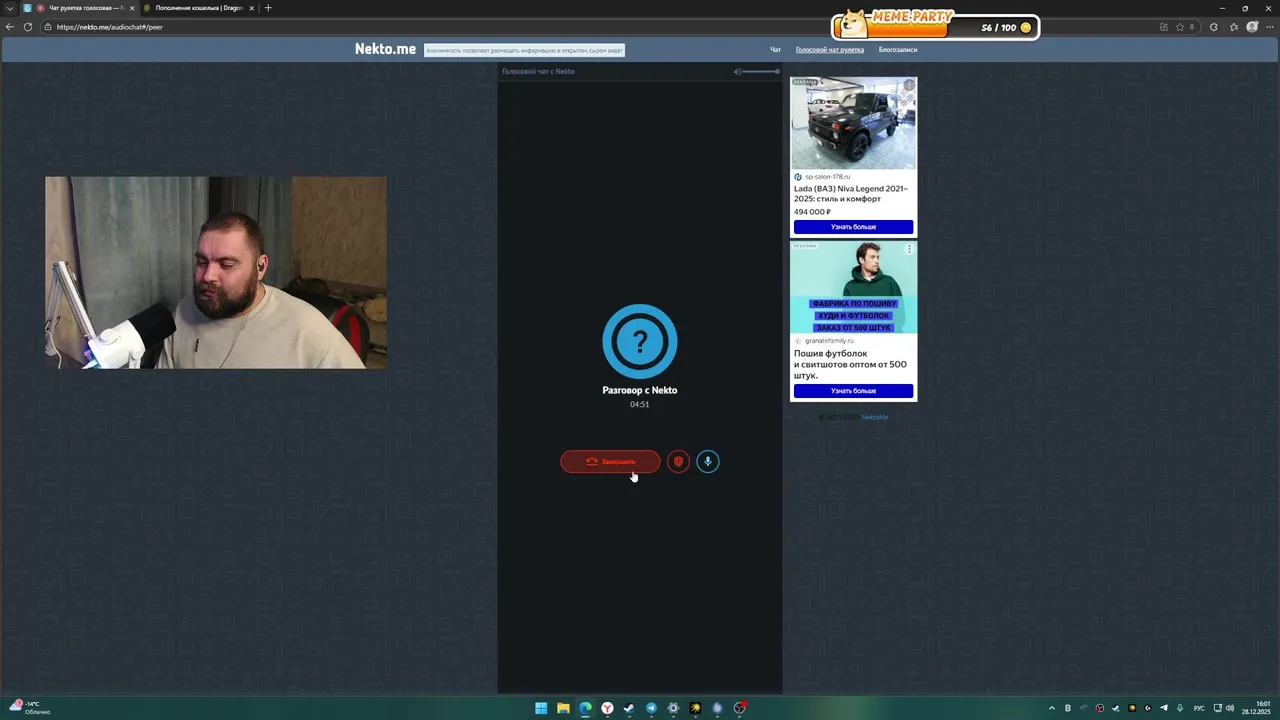1280x720 pixels.
Task: Open the granatefamily.ru ad link
Action: [829, 341]
